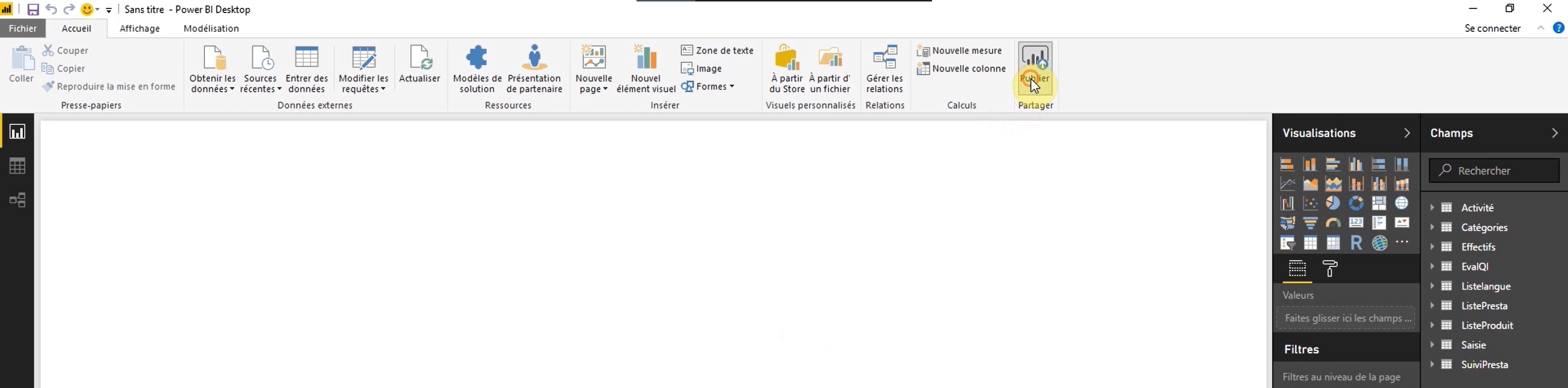Open the Obtenir les données dropdown

pos(213,70)
